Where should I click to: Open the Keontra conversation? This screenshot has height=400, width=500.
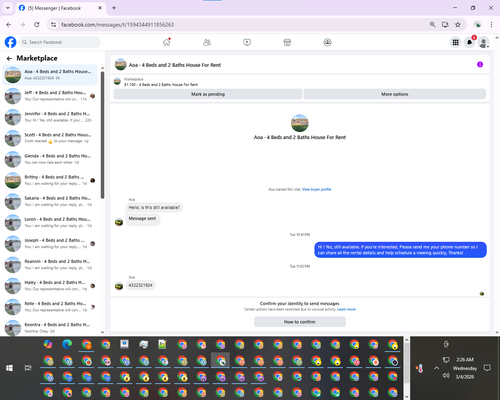[x=50, y=327]
